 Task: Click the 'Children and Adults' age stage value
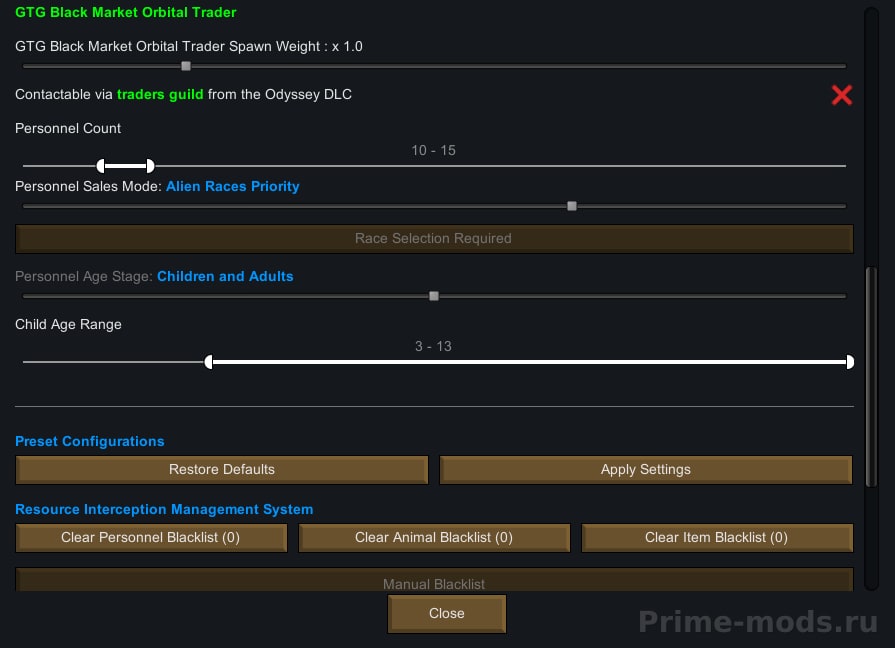coord(225,276)
